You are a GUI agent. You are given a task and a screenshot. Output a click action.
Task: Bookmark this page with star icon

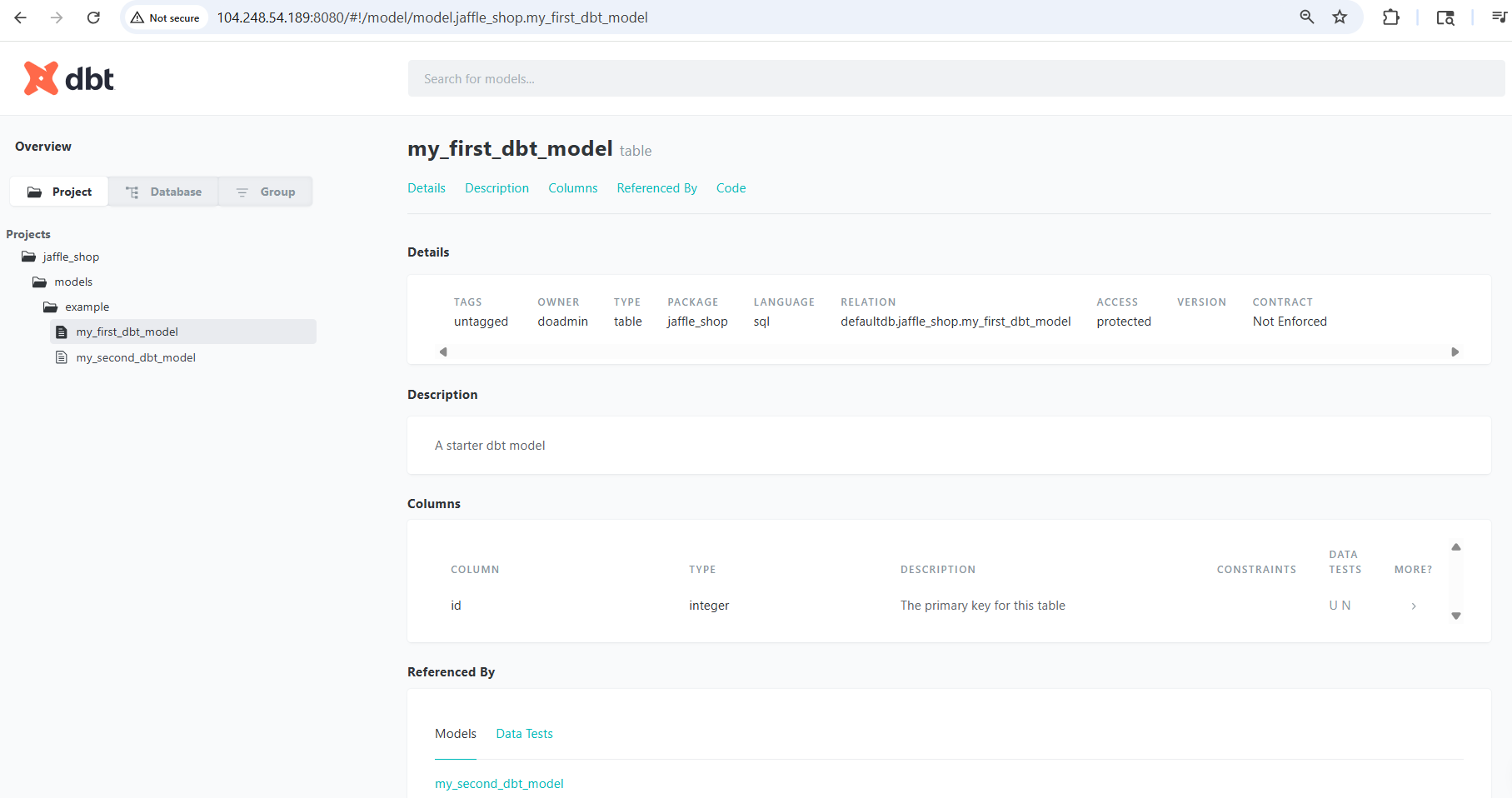[x=1340, y=17]
